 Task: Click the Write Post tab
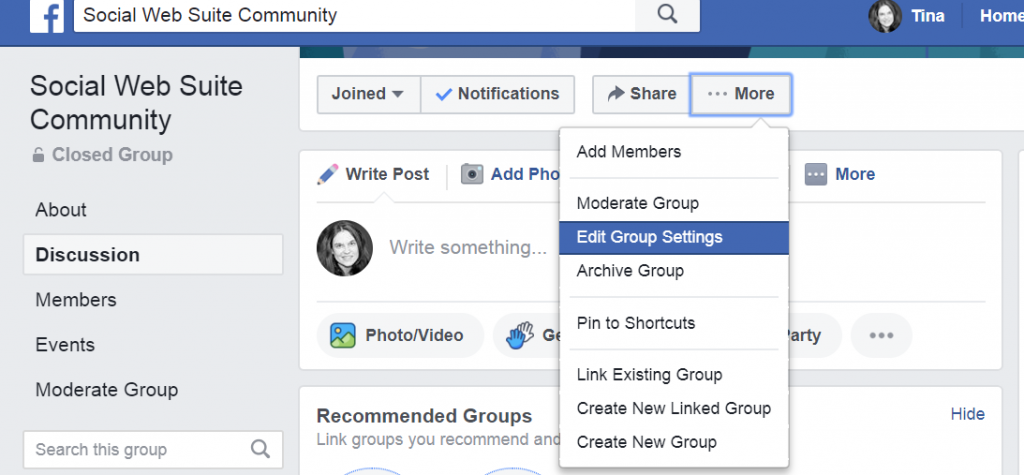373,174
